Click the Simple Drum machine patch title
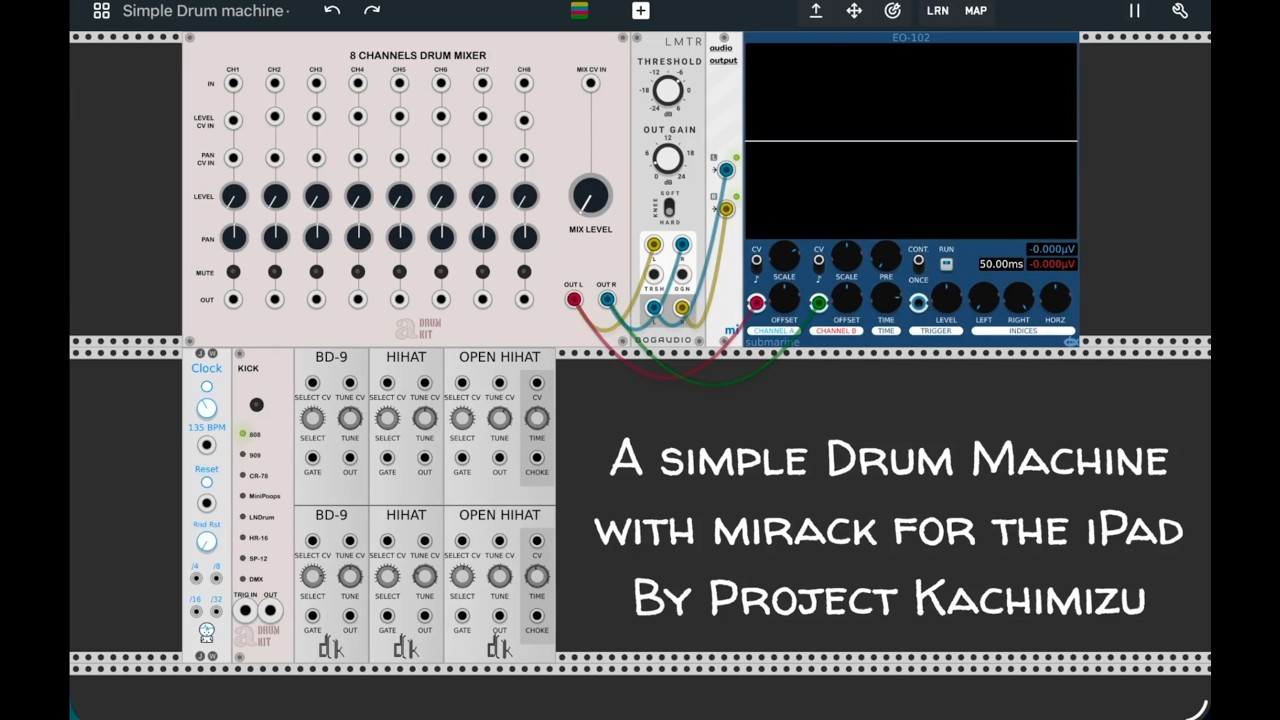1280x720 pixels. tap(204, 11)
